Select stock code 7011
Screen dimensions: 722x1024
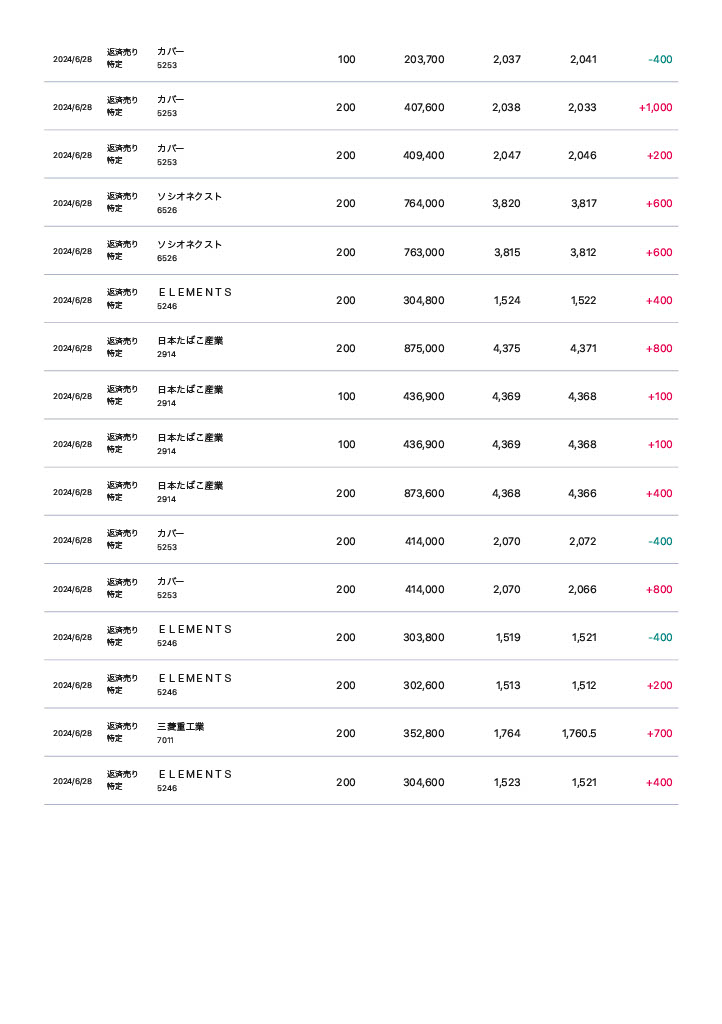click(x=165, y=741)
